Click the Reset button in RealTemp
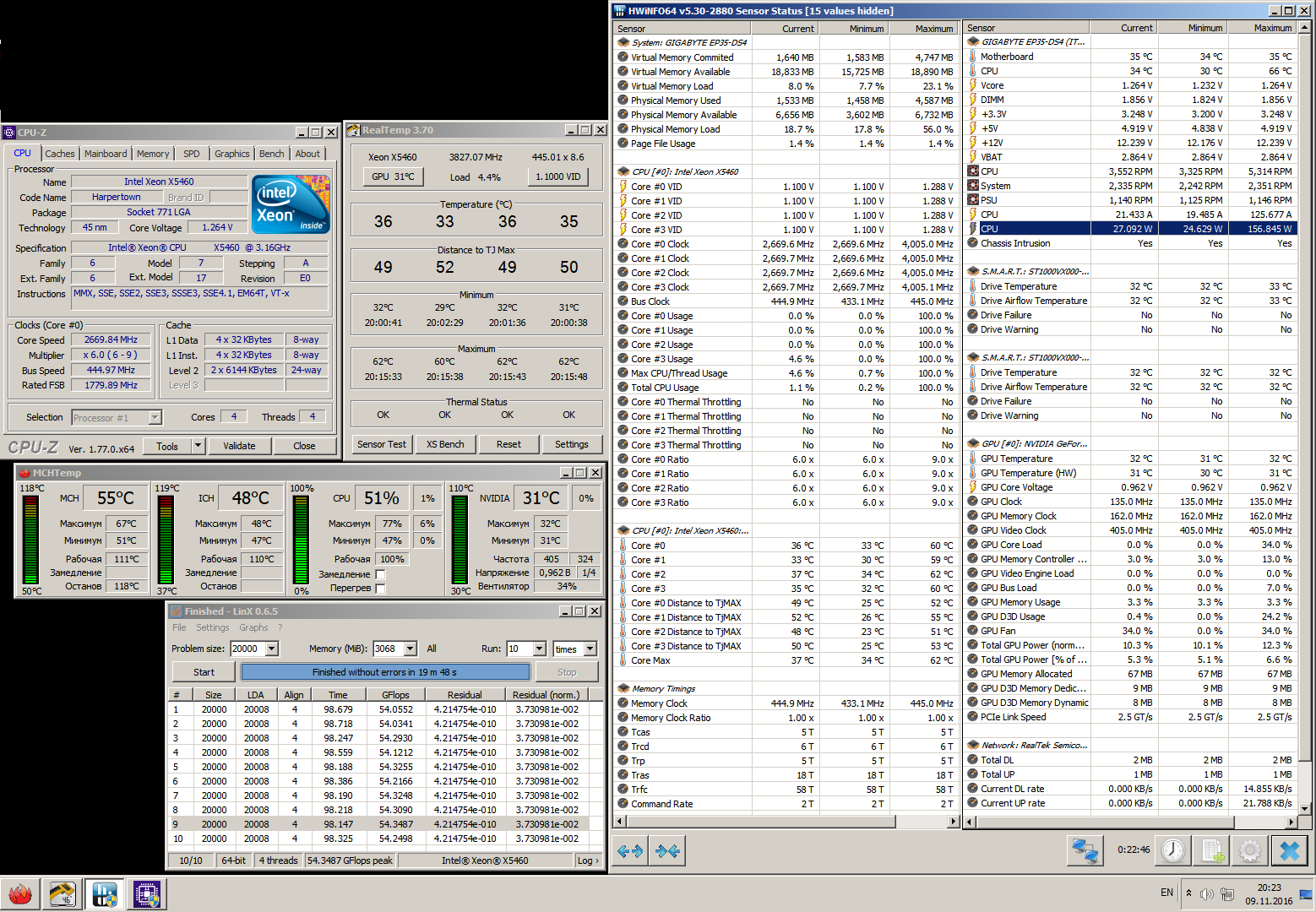Screen dimensions: 1316x912 508,444
